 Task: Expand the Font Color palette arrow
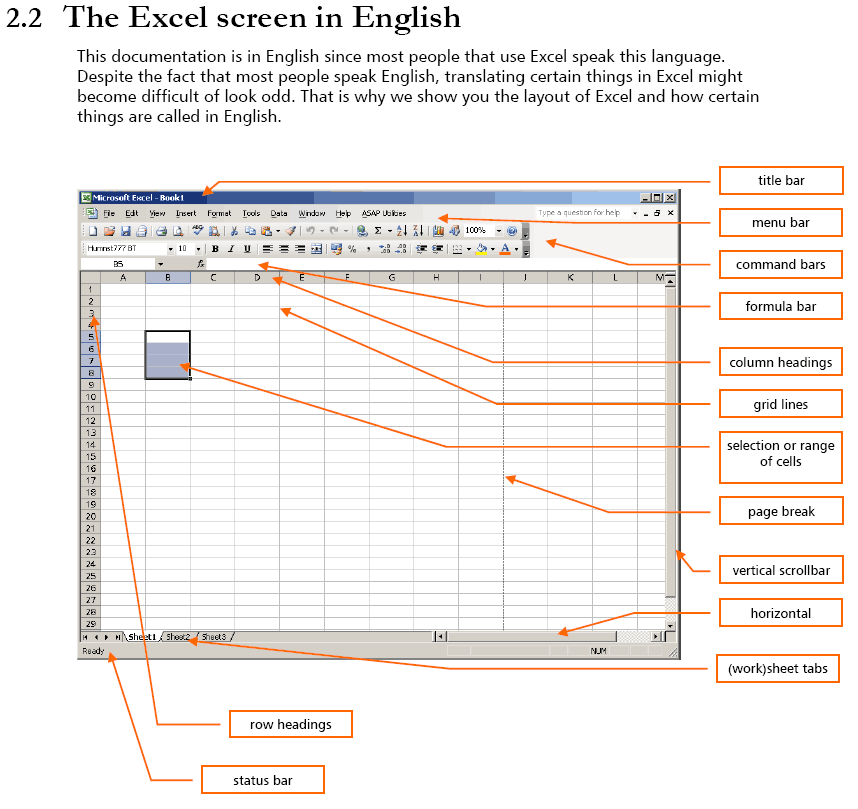coord(516,249)
